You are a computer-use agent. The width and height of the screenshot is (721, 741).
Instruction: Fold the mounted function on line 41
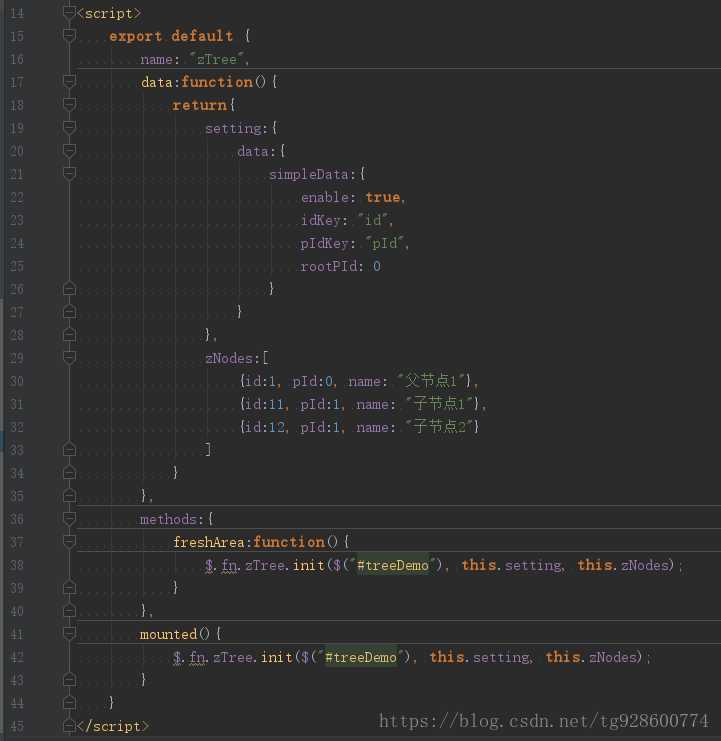[69, 634]
